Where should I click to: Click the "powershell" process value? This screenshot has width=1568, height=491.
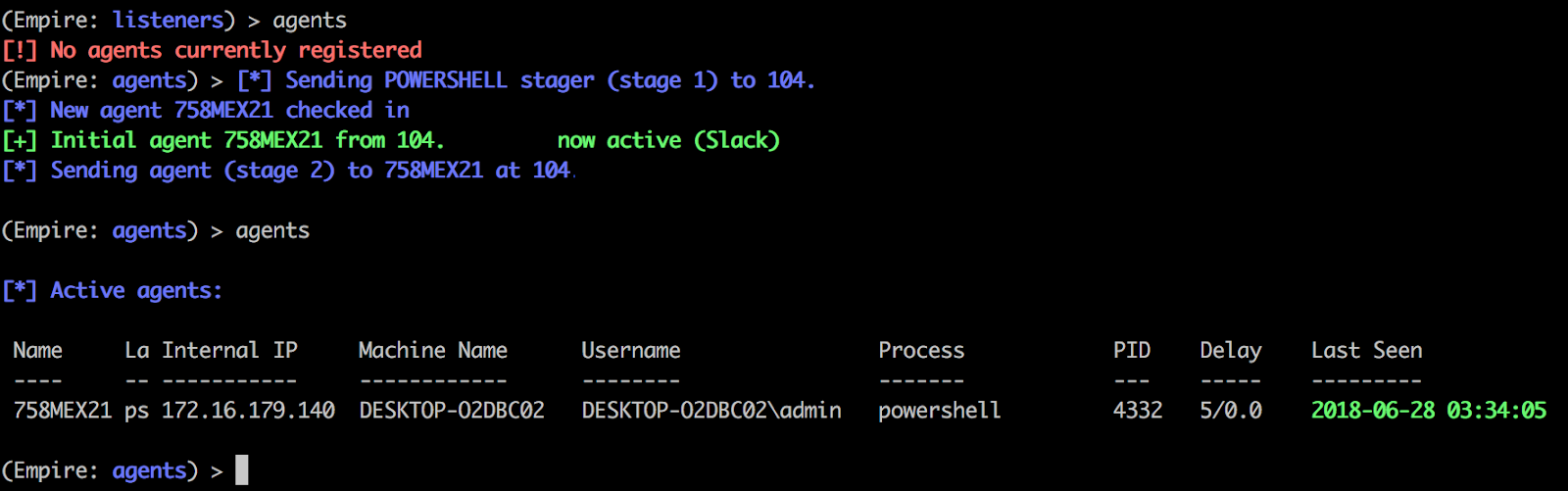click(x=939, y=411)
